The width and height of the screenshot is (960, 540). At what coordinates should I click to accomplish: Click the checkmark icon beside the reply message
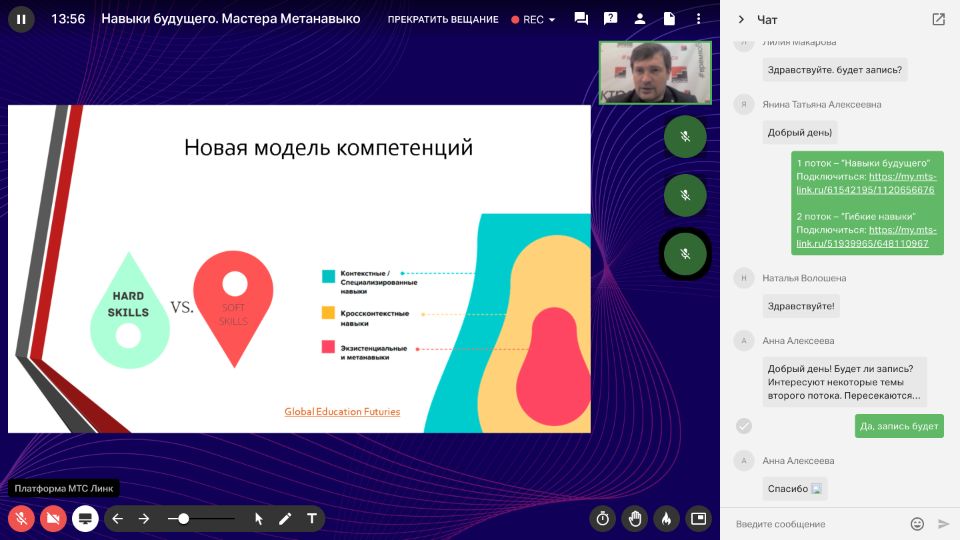(744, 426)
